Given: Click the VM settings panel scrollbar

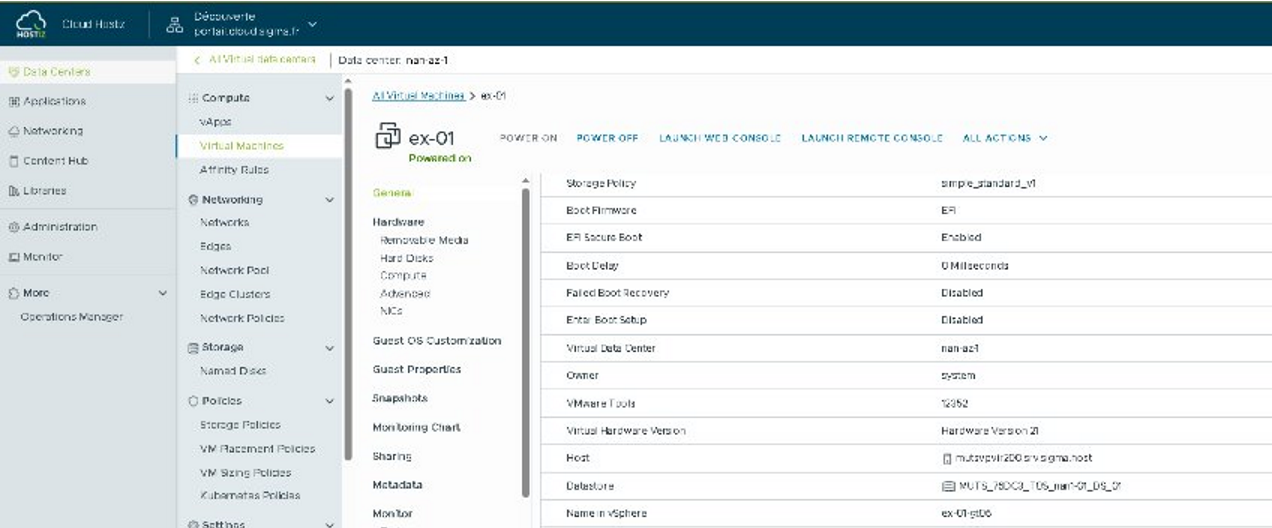Looking at the screenshot, I should tap(526, 340).
